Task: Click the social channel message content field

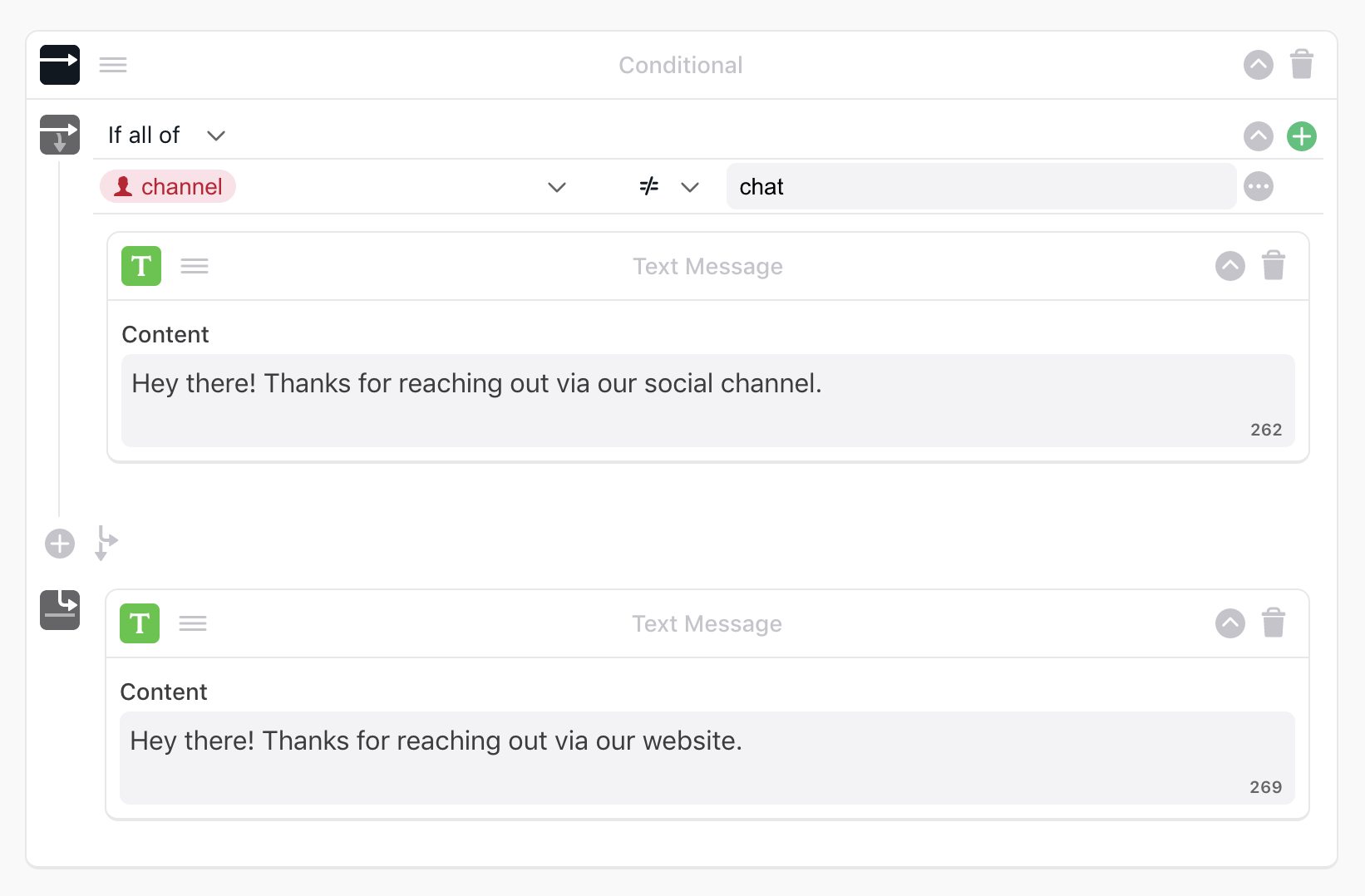Action: click(707, 400)
